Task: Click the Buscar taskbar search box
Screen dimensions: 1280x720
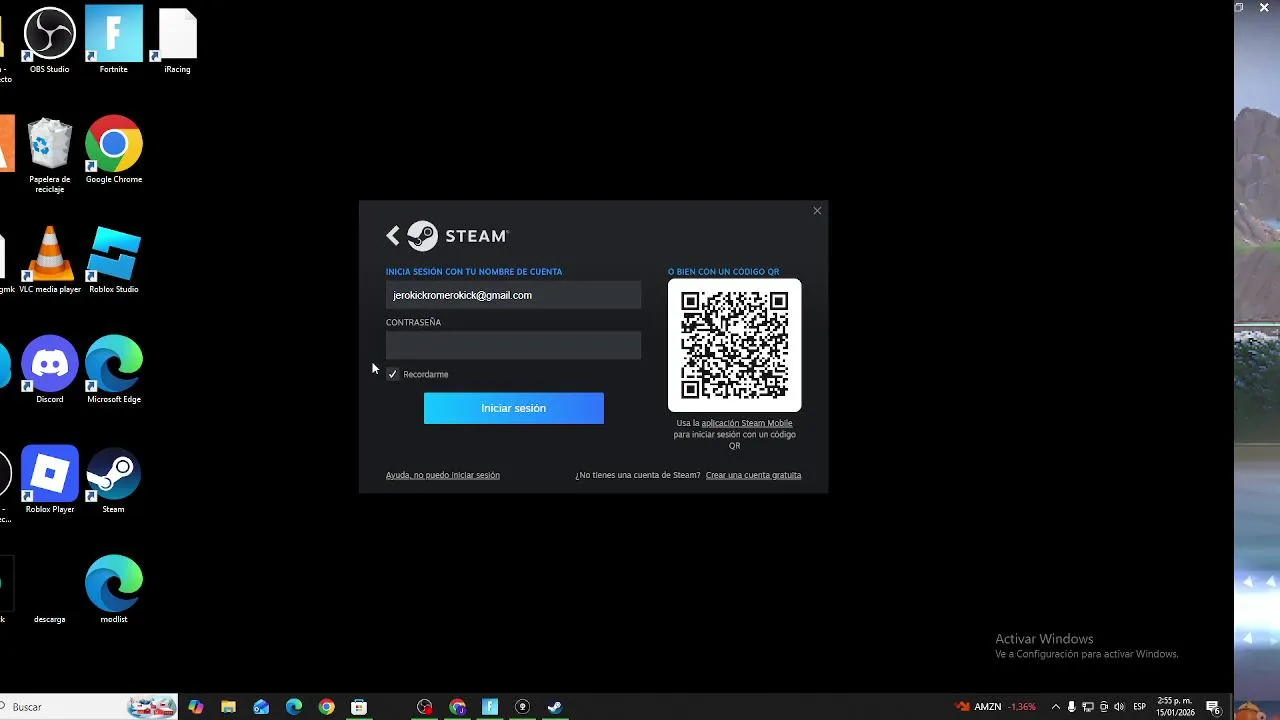Action: pyautogui.click(x=89, y=707)
